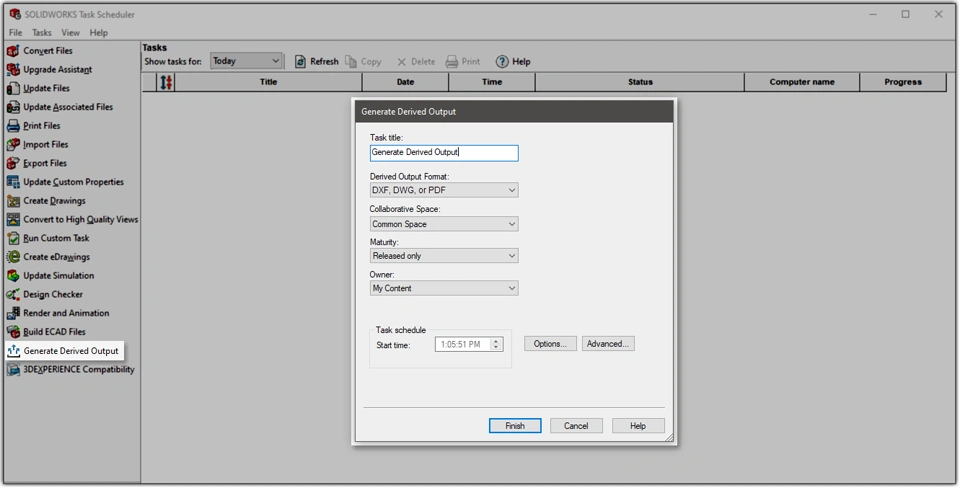The width and height of the screenshot is (960, 488).
Task: Open the File menu
Action: tap(15, 32)
